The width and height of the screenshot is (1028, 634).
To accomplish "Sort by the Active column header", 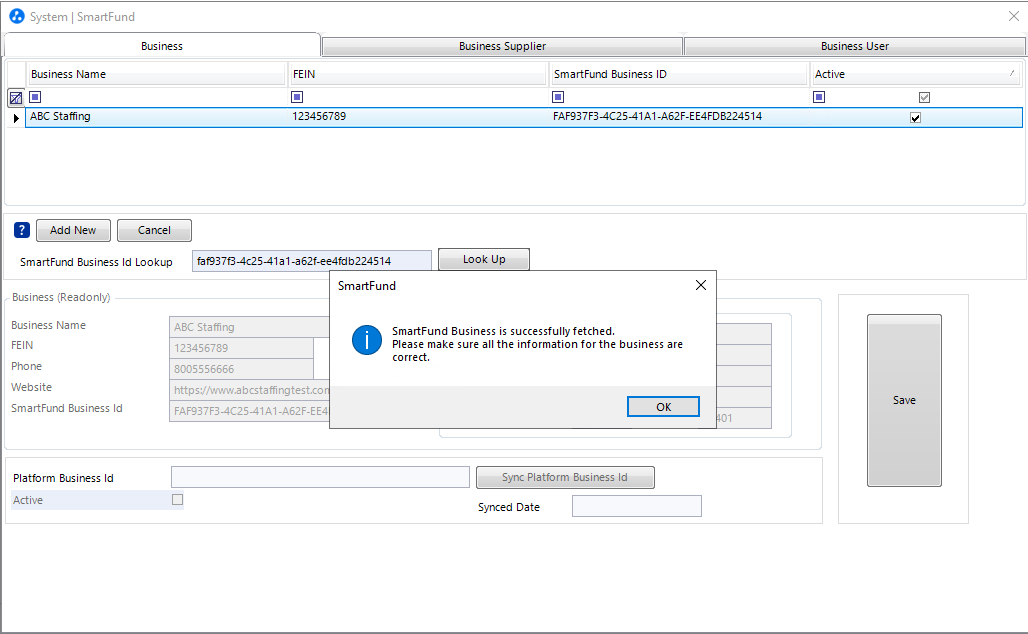I will point(917,74).
